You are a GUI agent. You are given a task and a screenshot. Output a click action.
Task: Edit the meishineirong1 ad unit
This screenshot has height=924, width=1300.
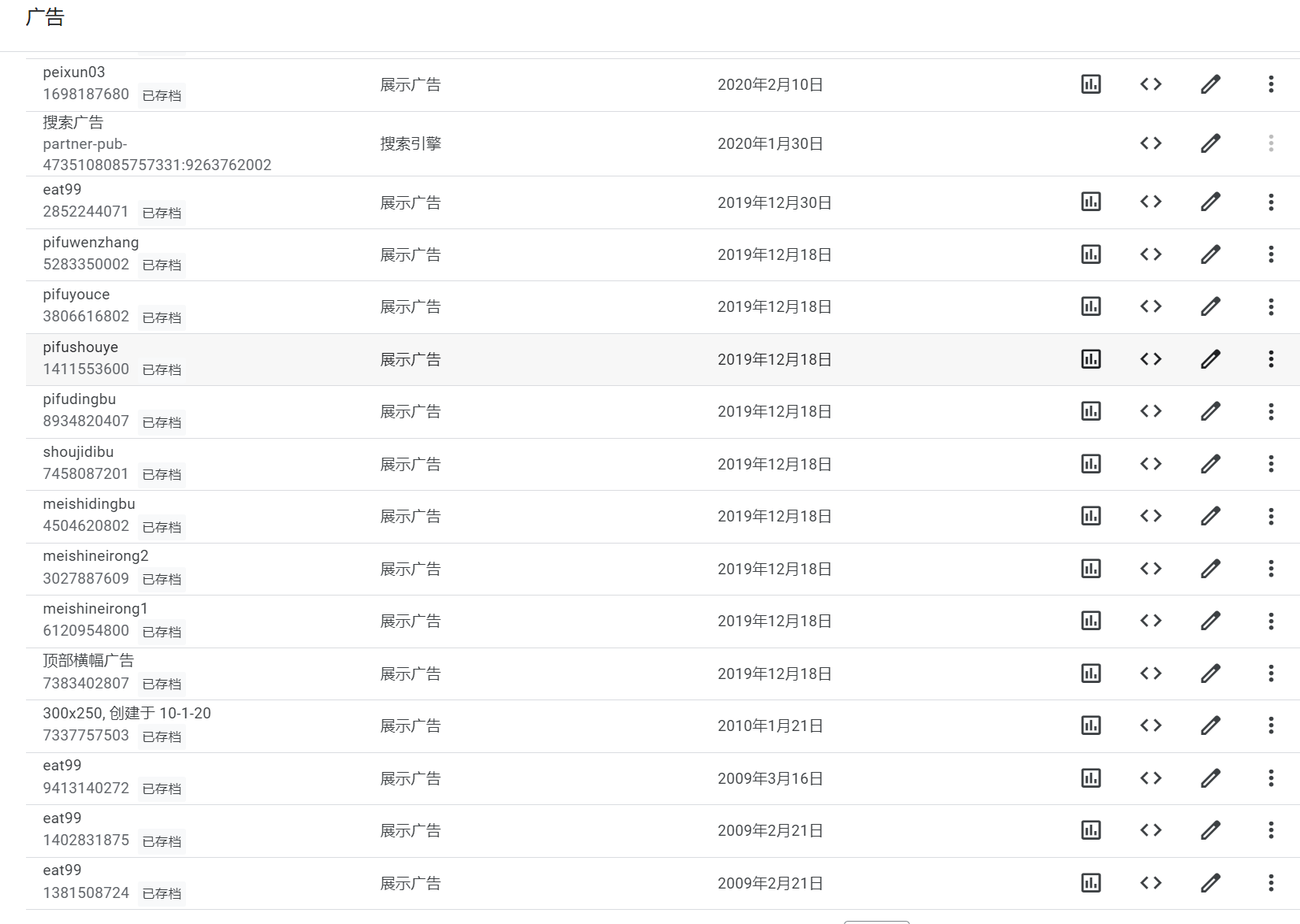1210,621
